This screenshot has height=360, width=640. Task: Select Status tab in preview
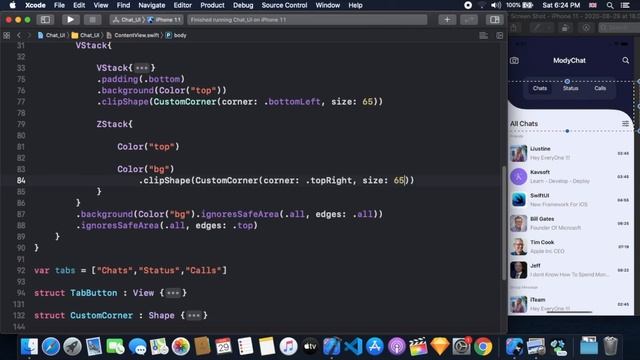pos(570,88)
